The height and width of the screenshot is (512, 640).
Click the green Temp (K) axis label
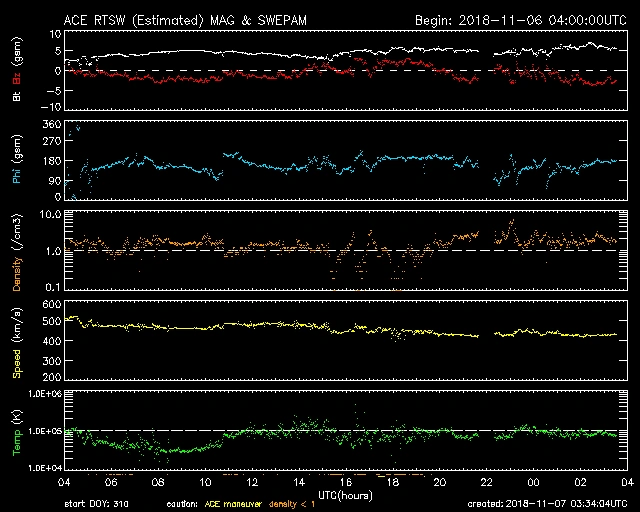17,430
